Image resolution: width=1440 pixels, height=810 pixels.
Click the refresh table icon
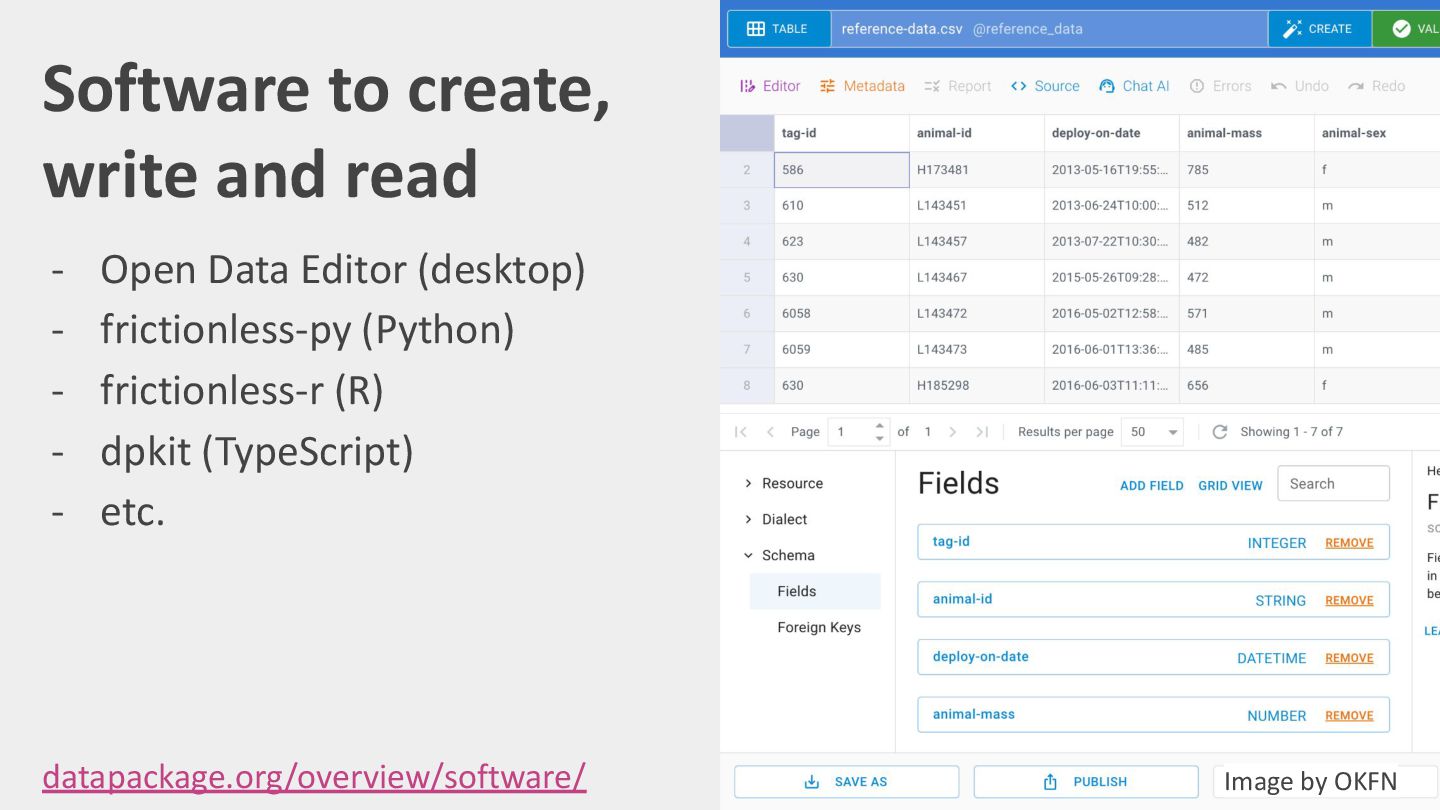tap(1219, 432)
